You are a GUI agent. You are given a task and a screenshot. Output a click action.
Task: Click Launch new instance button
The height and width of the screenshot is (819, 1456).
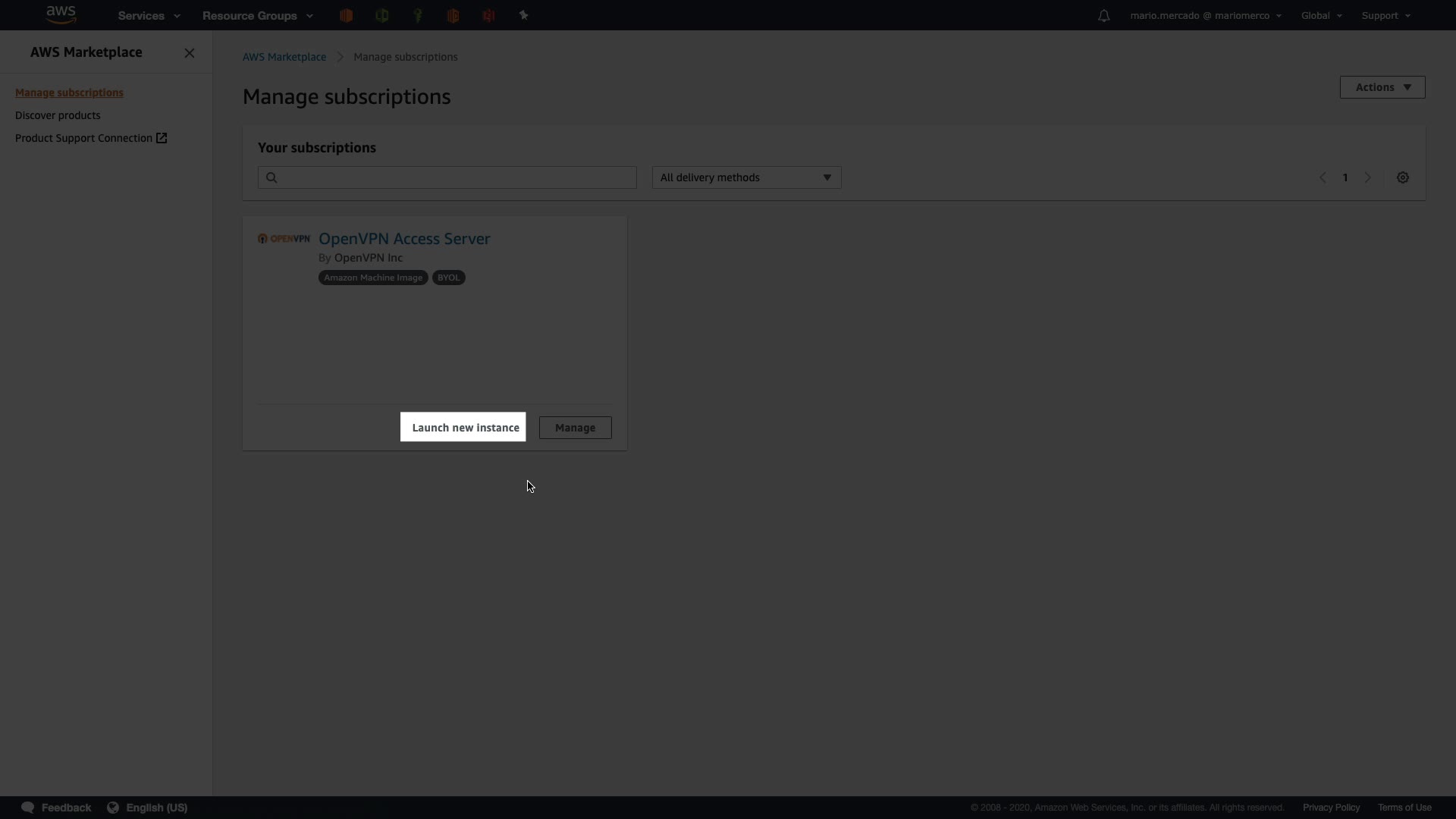coord(463,428)
